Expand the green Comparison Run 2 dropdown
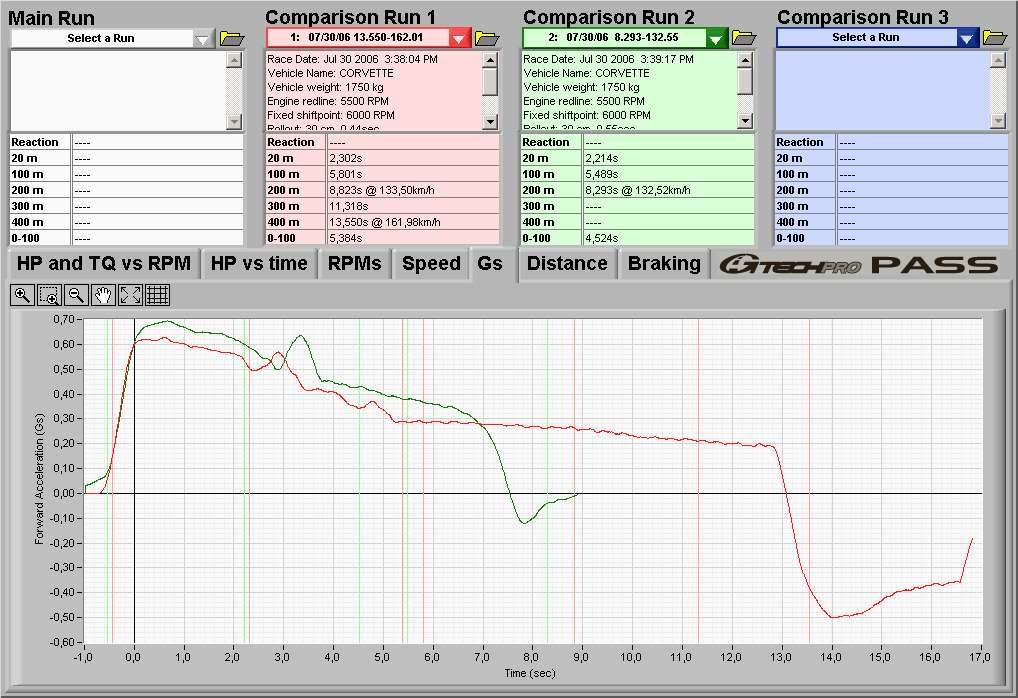The image size is (1018, 698). click(x=716, y=38)
